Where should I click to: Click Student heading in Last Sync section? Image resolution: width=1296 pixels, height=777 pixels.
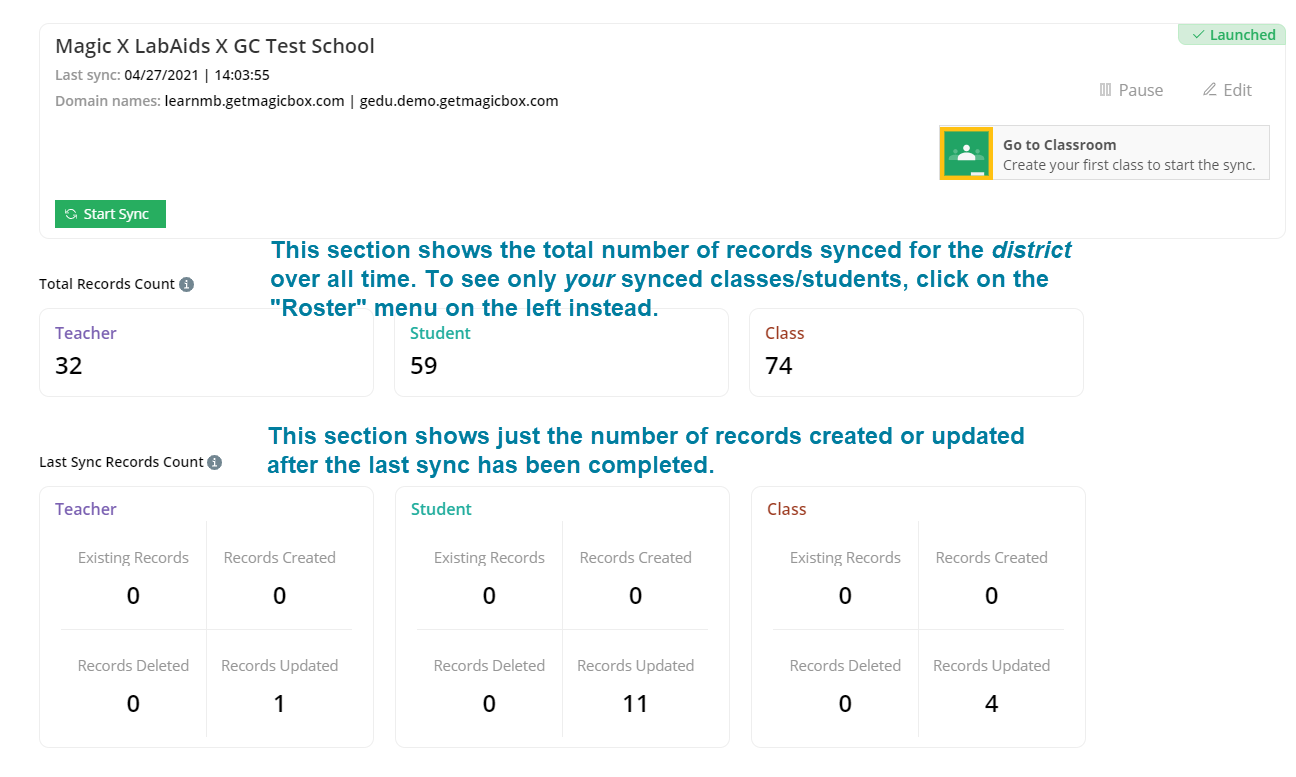441,509
